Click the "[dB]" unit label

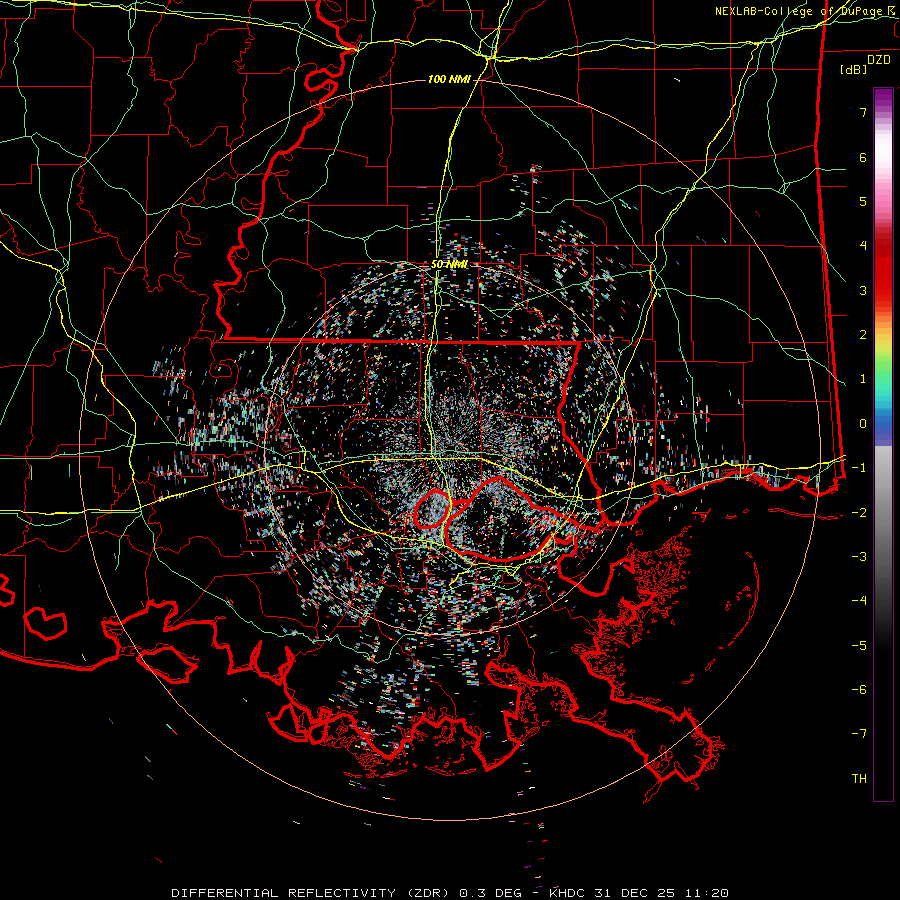click(x=854, y=70)
